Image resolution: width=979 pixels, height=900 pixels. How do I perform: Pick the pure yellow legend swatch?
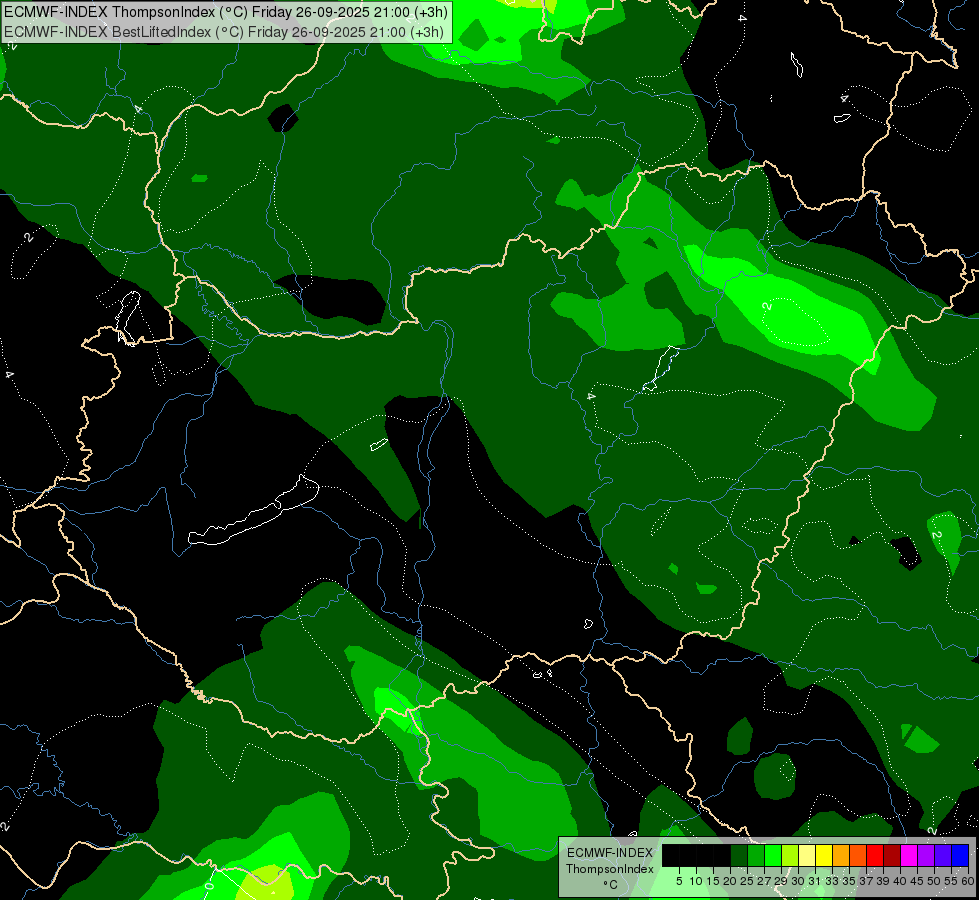tap(824, 855)
